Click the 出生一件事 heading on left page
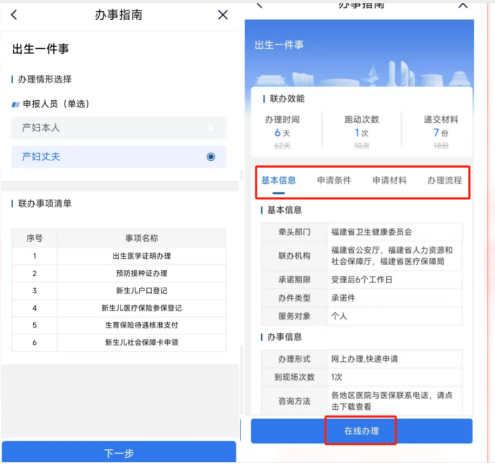Viewport: 495px width, 468px height. click(40, 49)
